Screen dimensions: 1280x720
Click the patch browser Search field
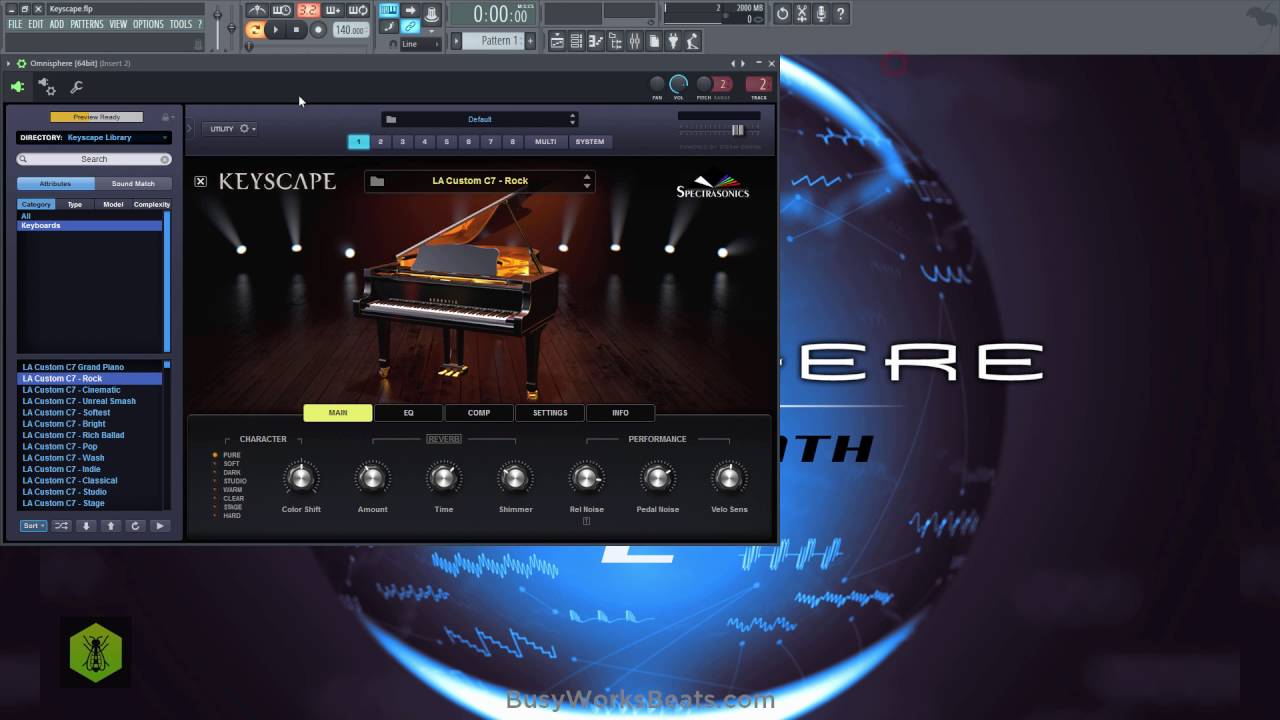coord(94,159)
